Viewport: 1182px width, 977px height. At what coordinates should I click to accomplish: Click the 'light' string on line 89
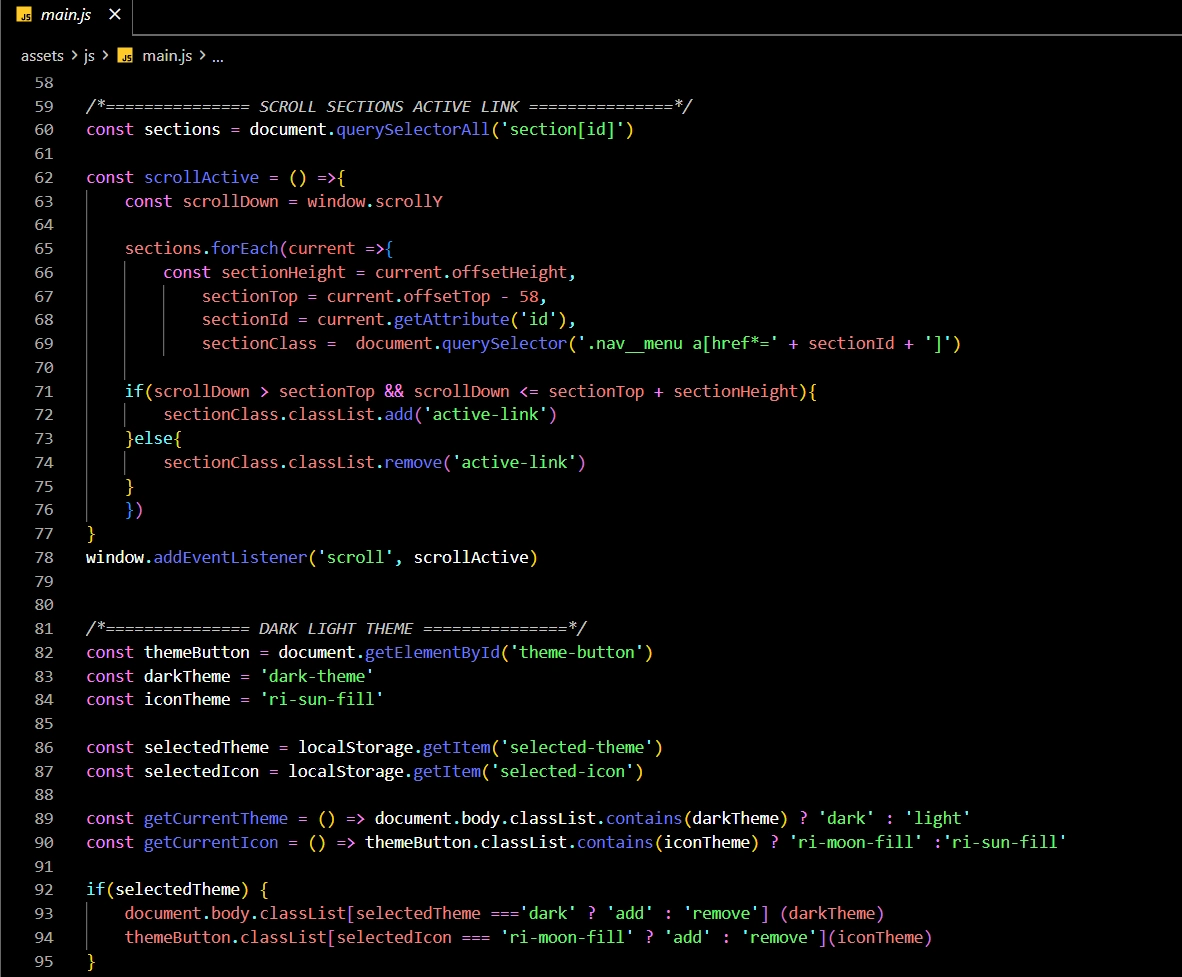pyautogui.click(x=937, y=819)
